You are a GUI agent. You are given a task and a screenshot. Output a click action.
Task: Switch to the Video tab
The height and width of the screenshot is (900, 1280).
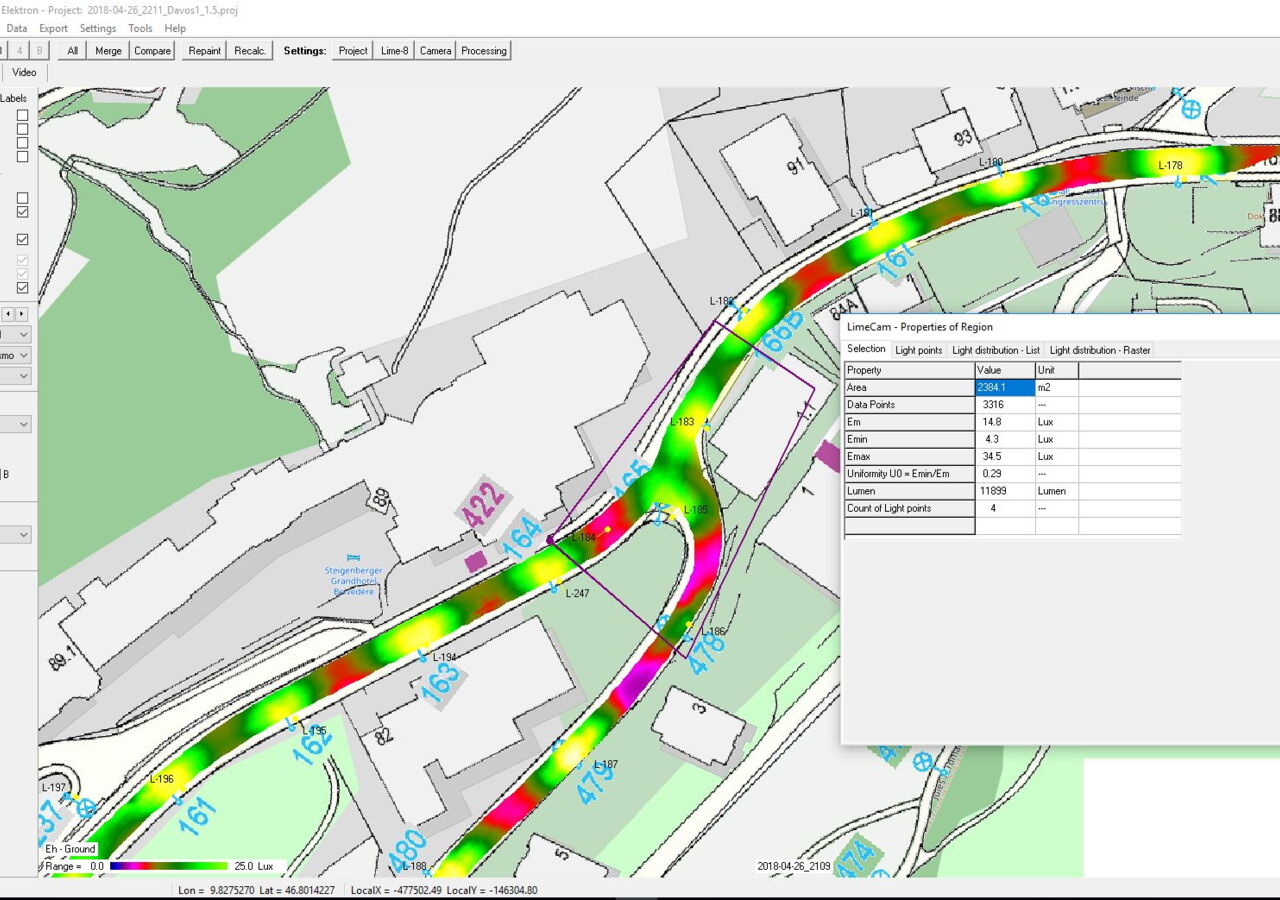tap(24, 72)
